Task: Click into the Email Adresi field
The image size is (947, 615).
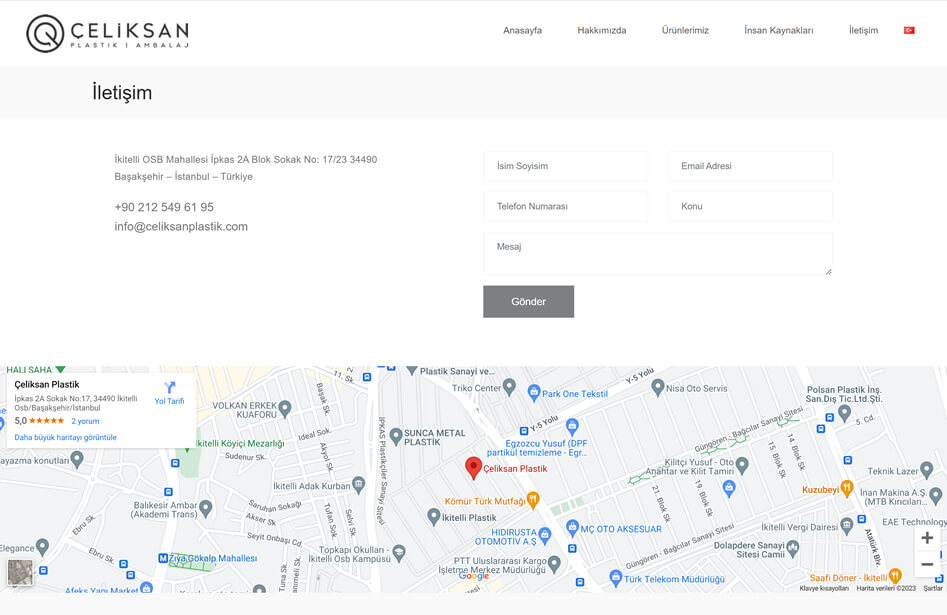Action: (x=749, y=166)
